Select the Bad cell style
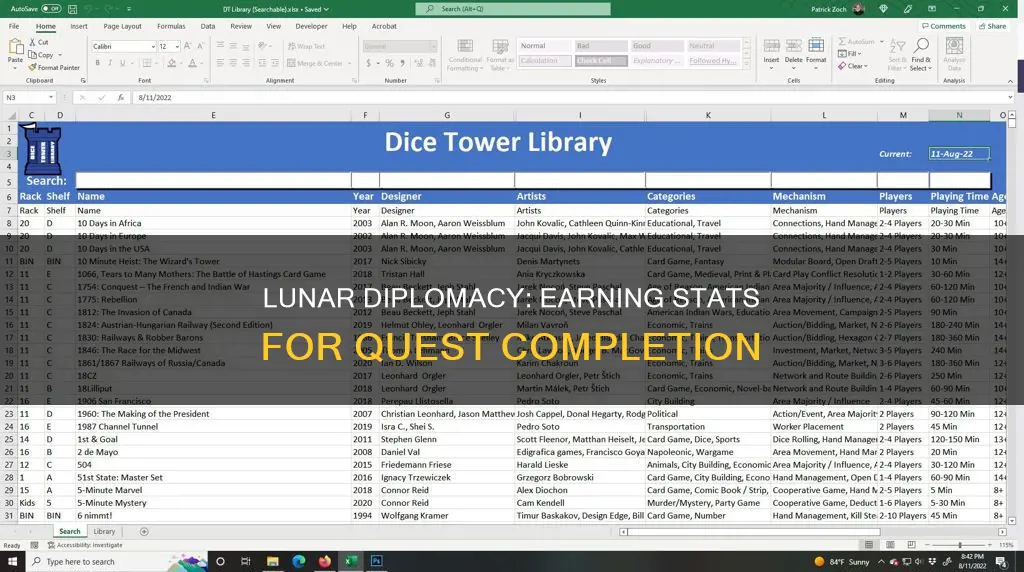The width and height of the screenshot is (1024, 572). tap(601, 46)
